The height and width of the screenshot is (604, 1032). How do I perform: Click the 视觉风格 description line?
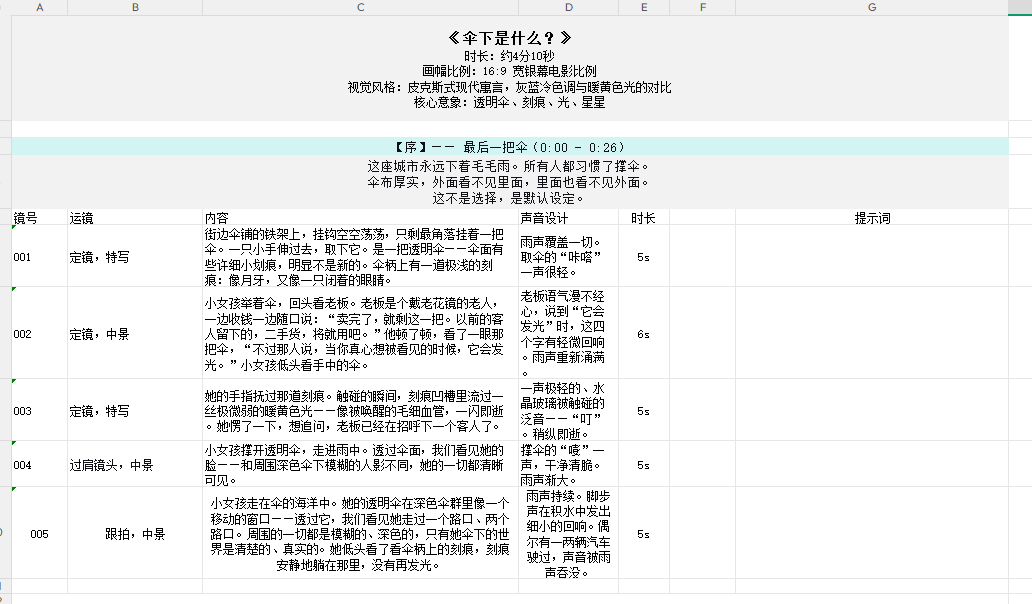click(x=509, y=87)
